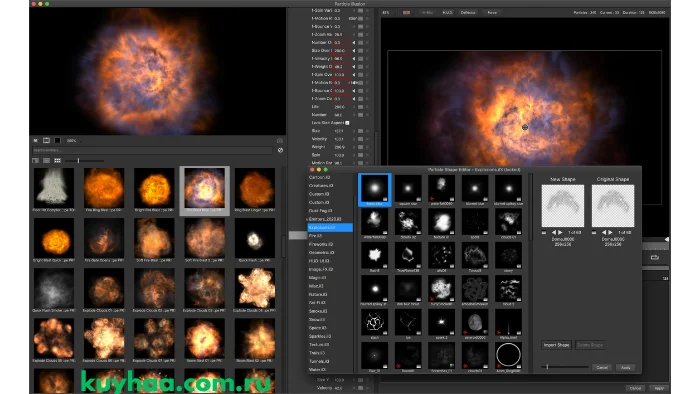Adjust shape thumbnail zoom slider in shape editor
Screen dimensions: 700x394
pos(564,367)
